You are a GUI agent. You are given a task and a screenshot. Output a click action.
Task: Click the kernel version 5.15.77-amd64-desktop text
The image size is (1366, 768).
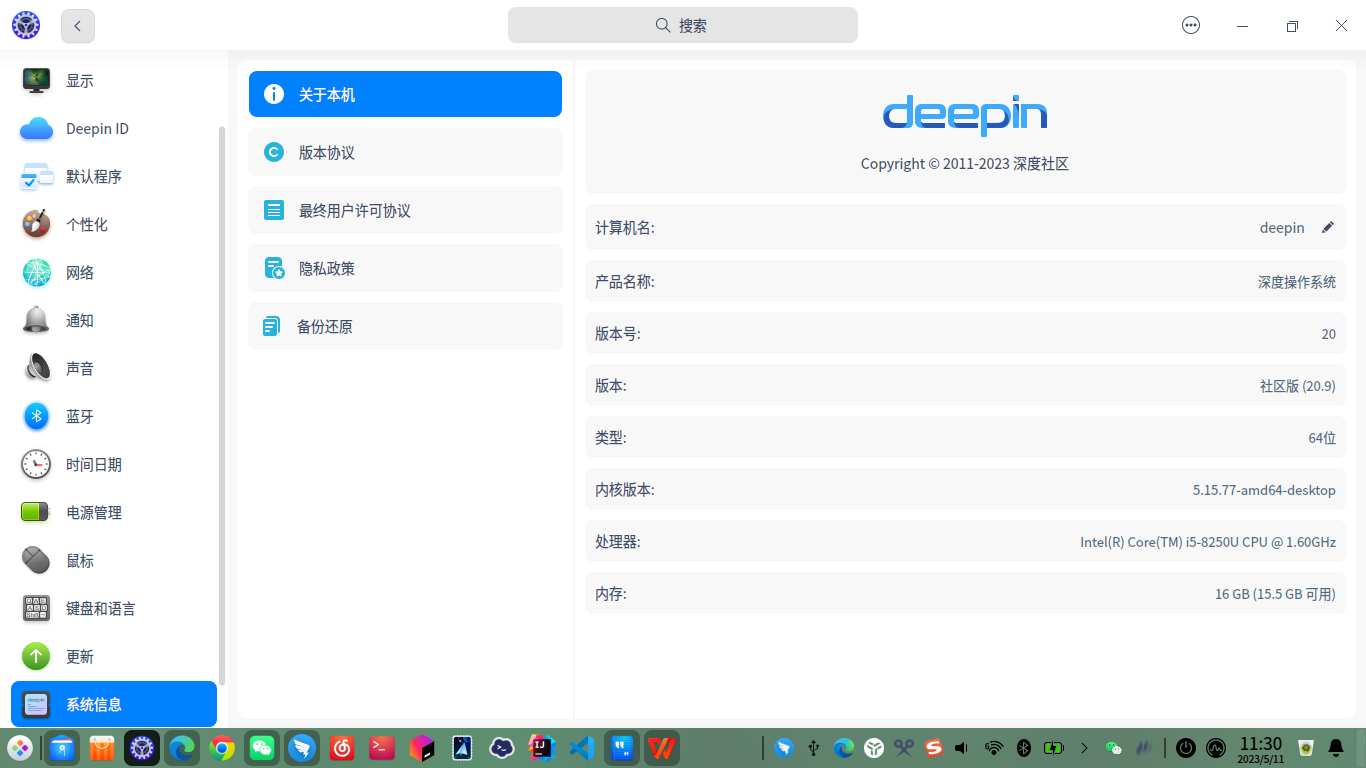coord(1264,490)
